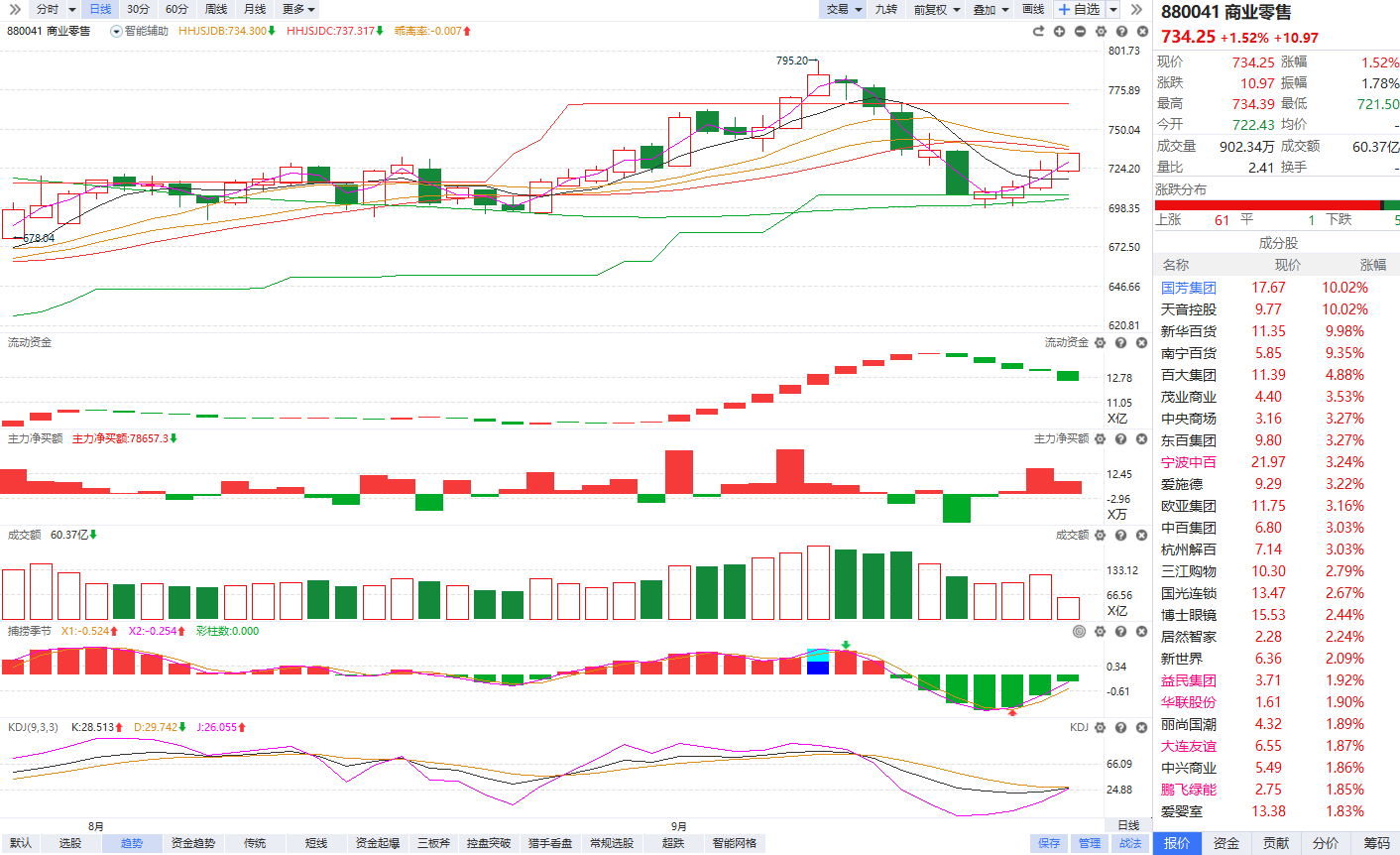The height and width of the screenshot is (855, 1400).
Task: Click the 保存 button at the bottom
Action: 1049,843
